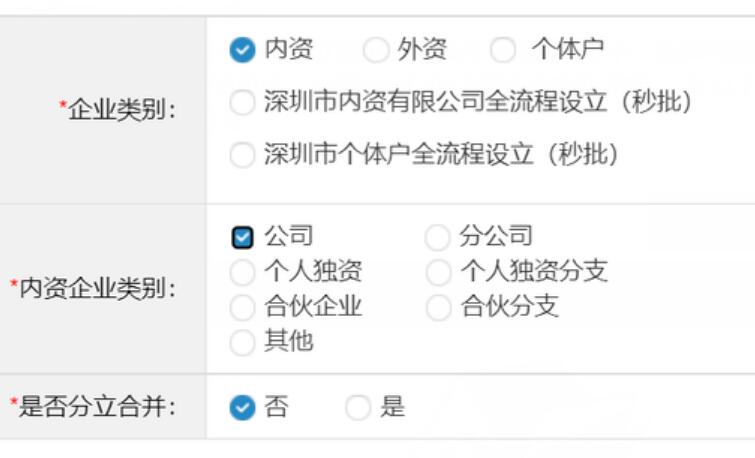
Task: Click the 企业类别 field label
Action: pos(120,110)
